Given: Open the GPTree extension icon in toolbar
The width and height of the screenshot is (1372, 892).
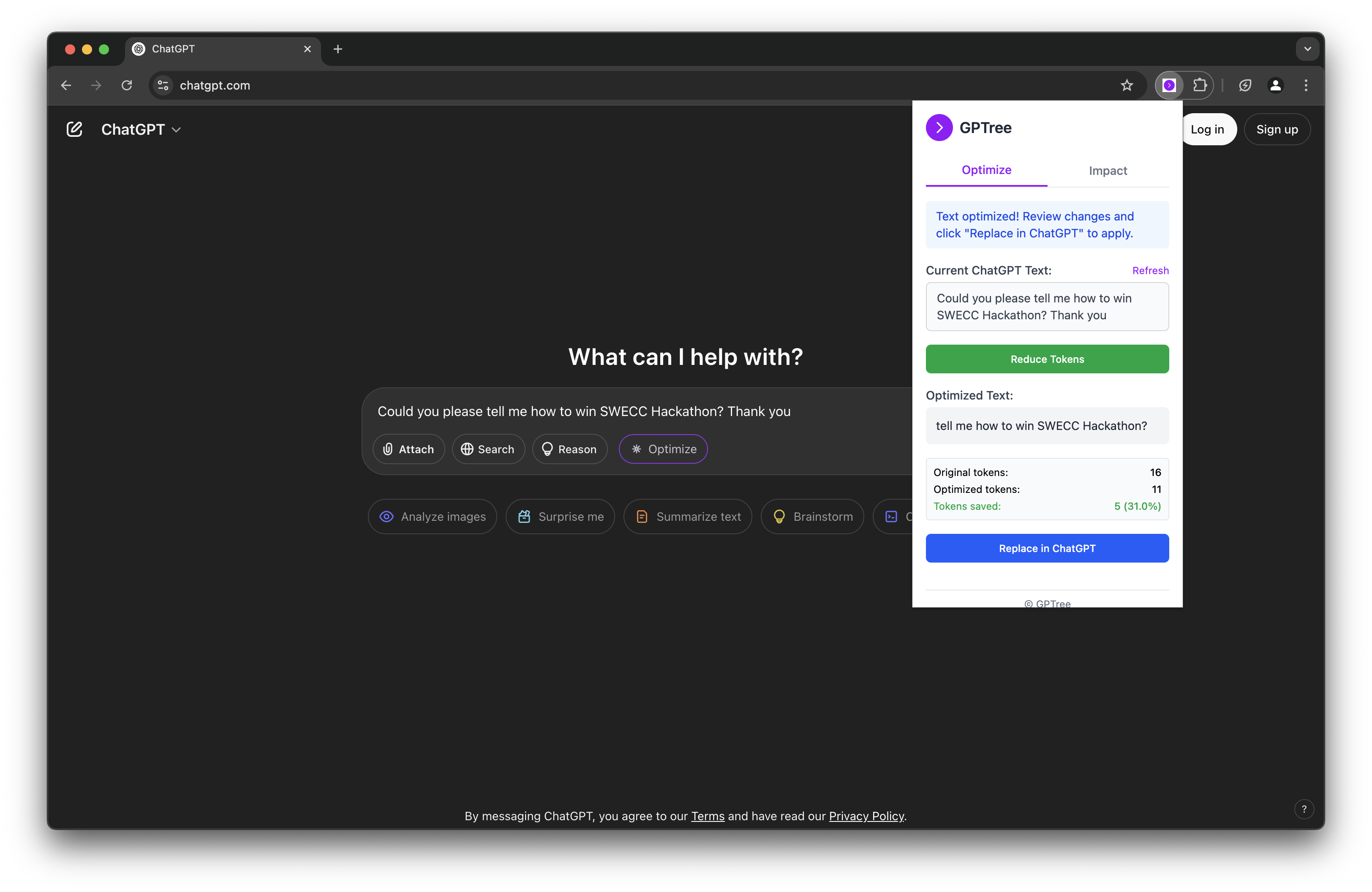Looking at the screenshot, I should point(1168,85).
